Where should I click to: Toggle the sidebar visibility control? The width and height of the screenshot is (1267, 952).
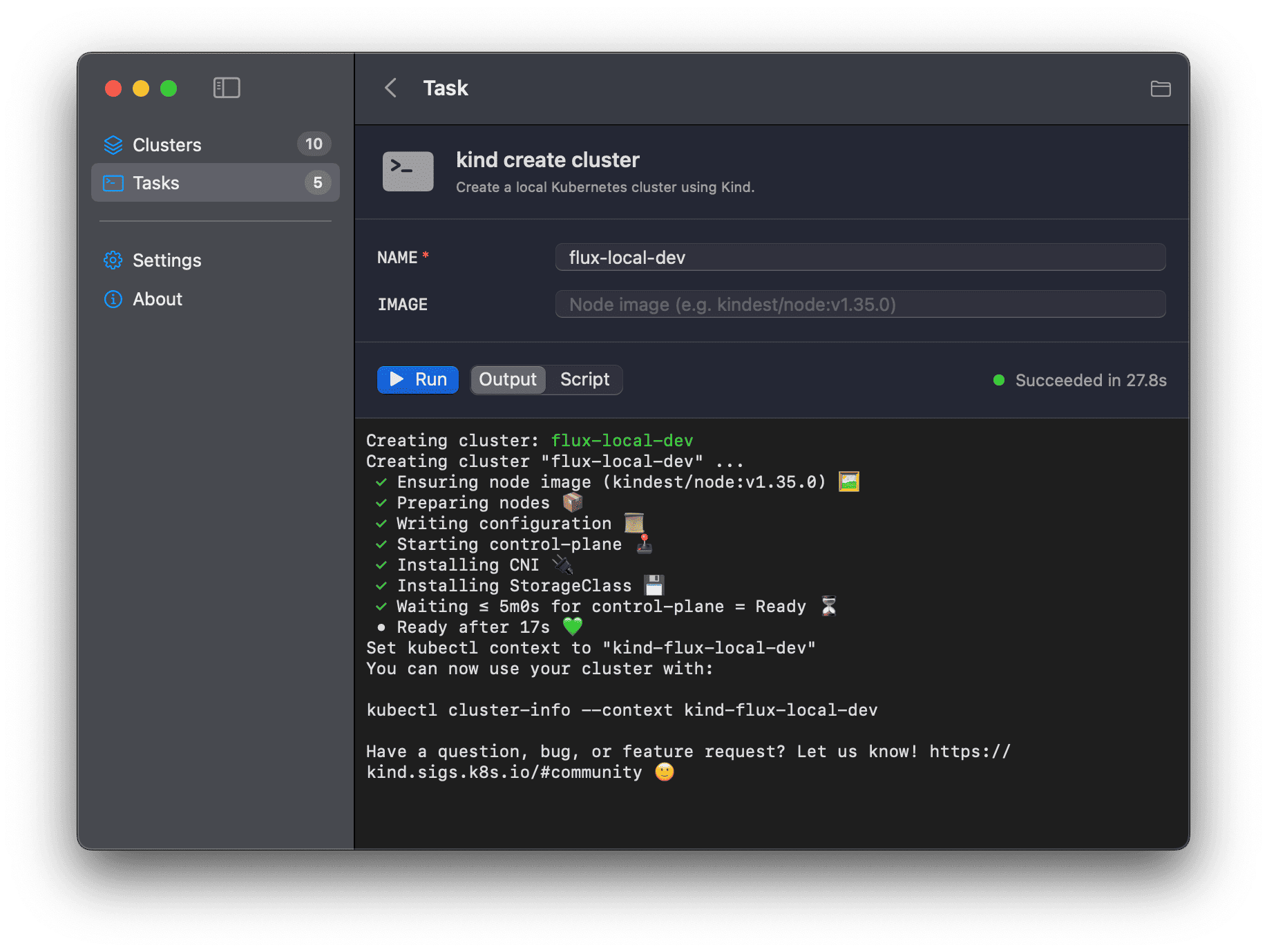coord(227,87)
